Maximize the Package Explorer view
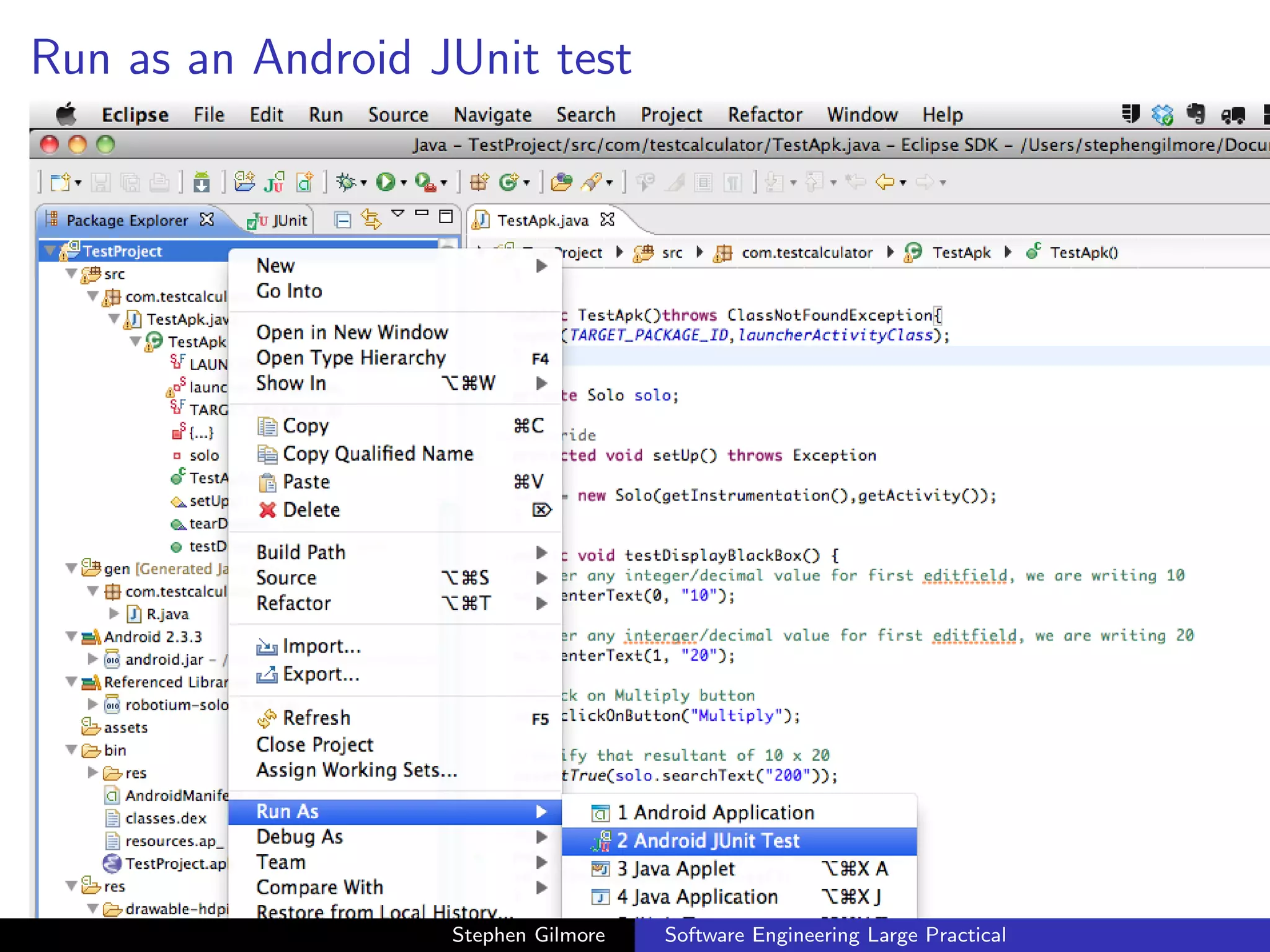Viewport: 1270px width, 952px height. click(446, 216)
